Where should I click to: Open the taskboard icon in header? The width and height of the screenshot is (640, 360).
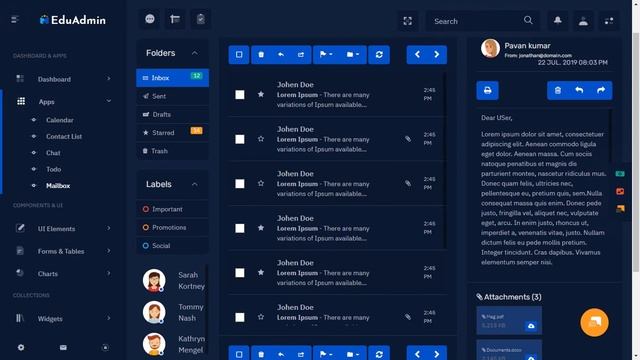tap(175, 19)
